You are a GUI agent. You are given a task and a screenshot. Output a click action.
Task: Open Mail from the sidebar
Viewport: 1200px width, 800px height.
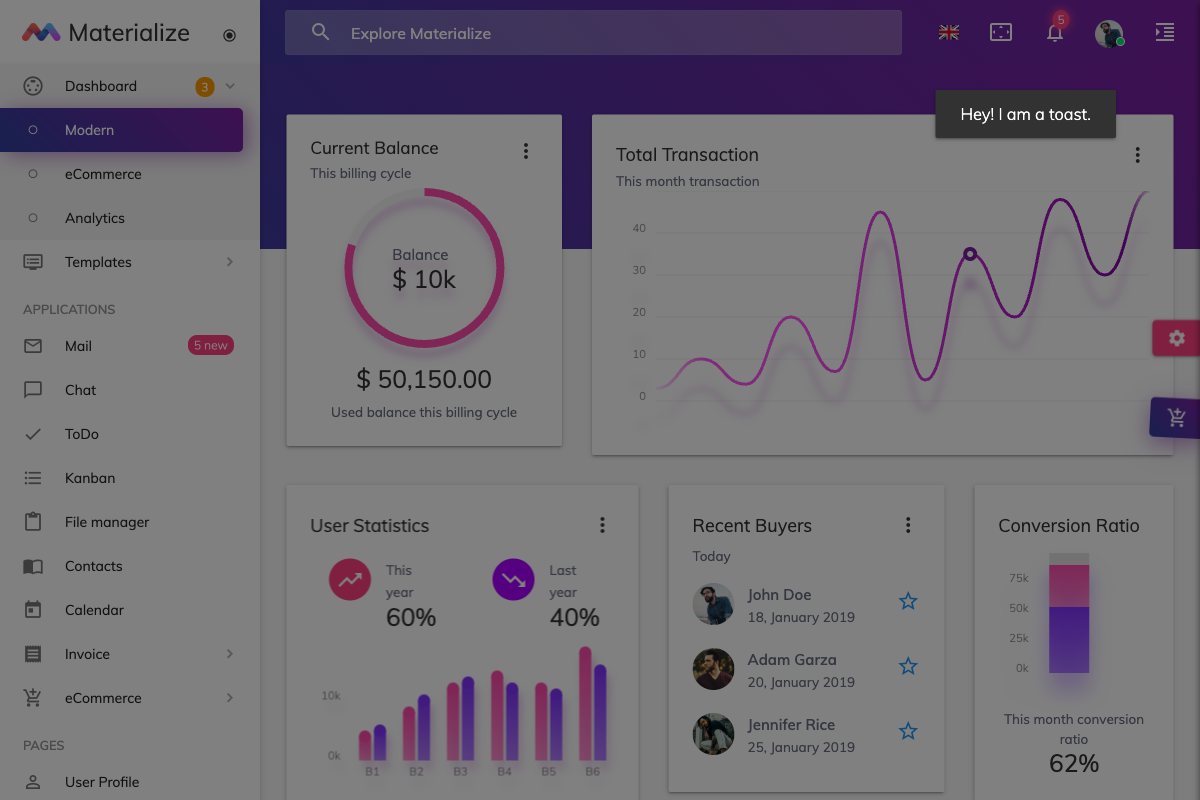[78, 346]
